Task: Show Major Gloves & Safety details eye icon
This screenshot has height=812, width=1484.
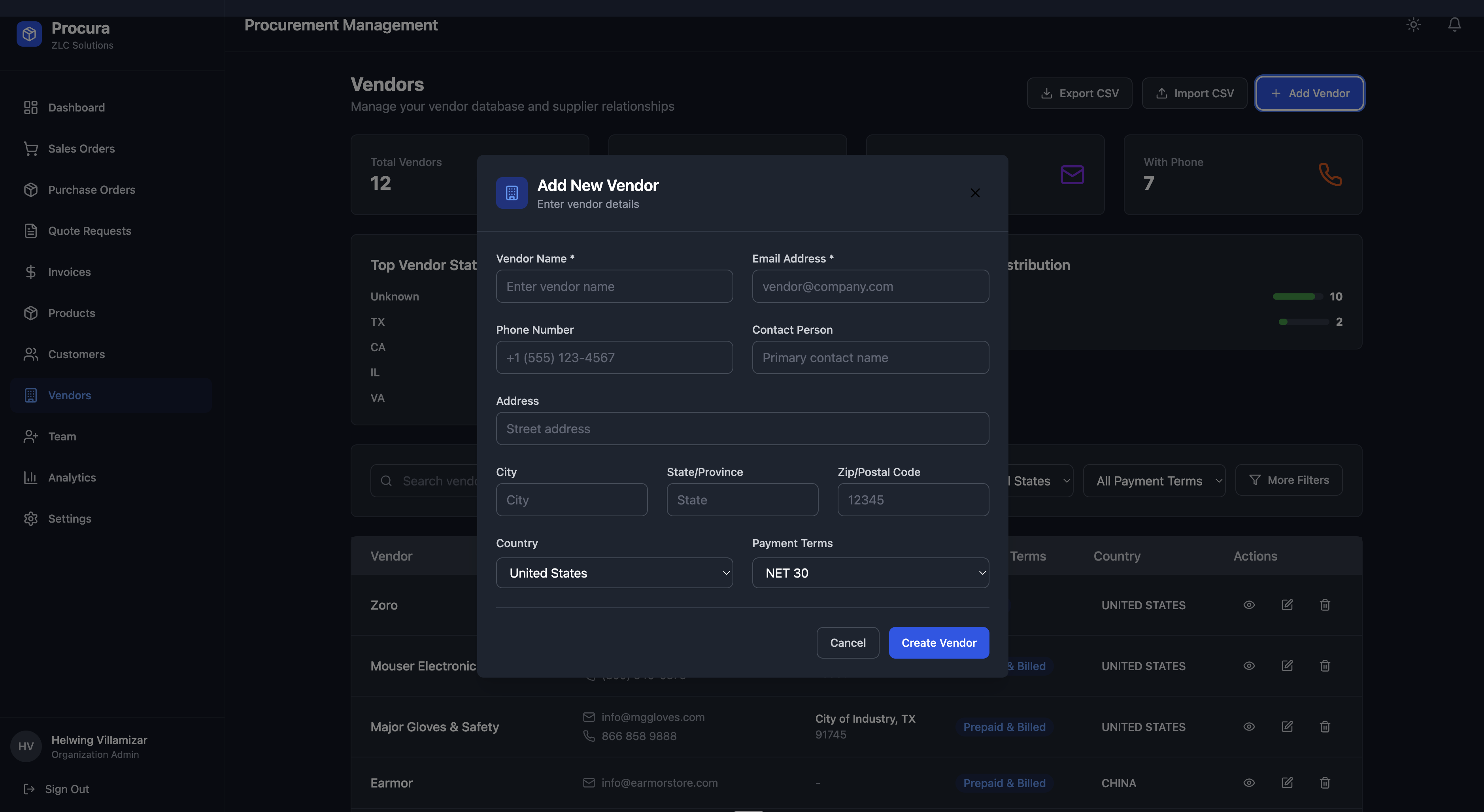Action: 1248,726
